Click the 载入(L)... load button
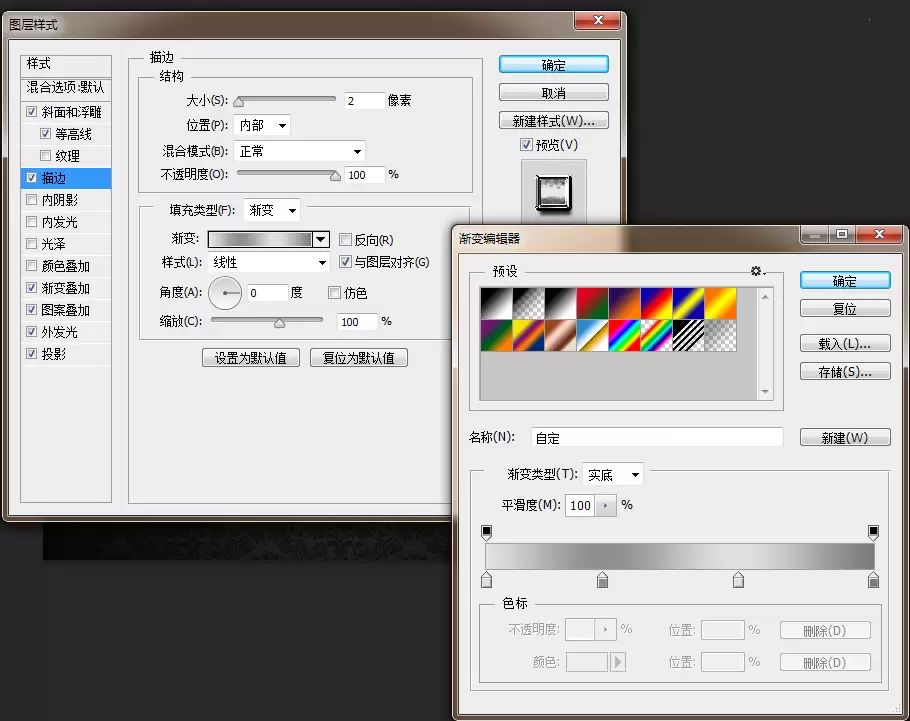The height and width of the screenshot is (721, 910). point(845,343)
